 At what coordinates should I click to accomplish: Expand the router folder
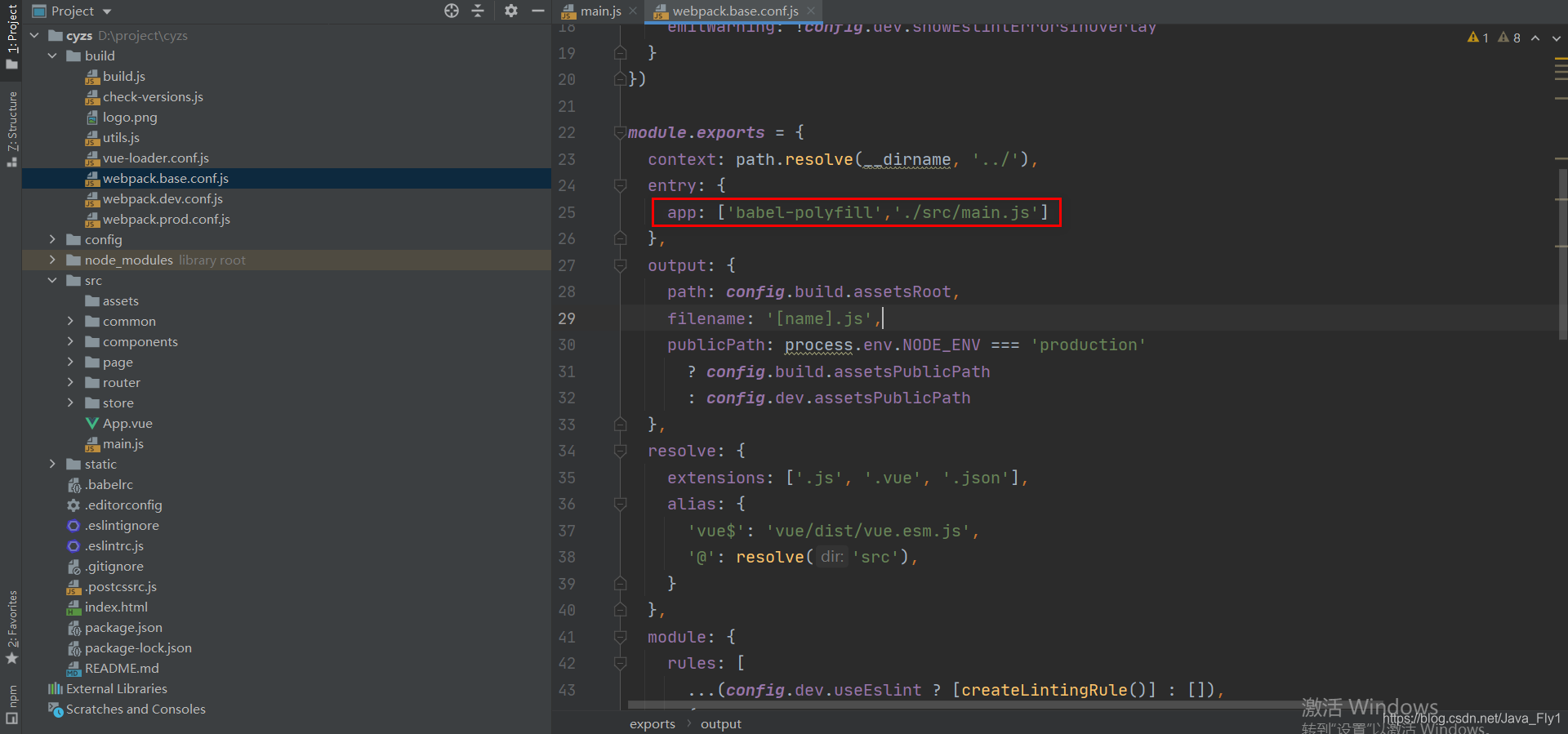tap(70, 382)
